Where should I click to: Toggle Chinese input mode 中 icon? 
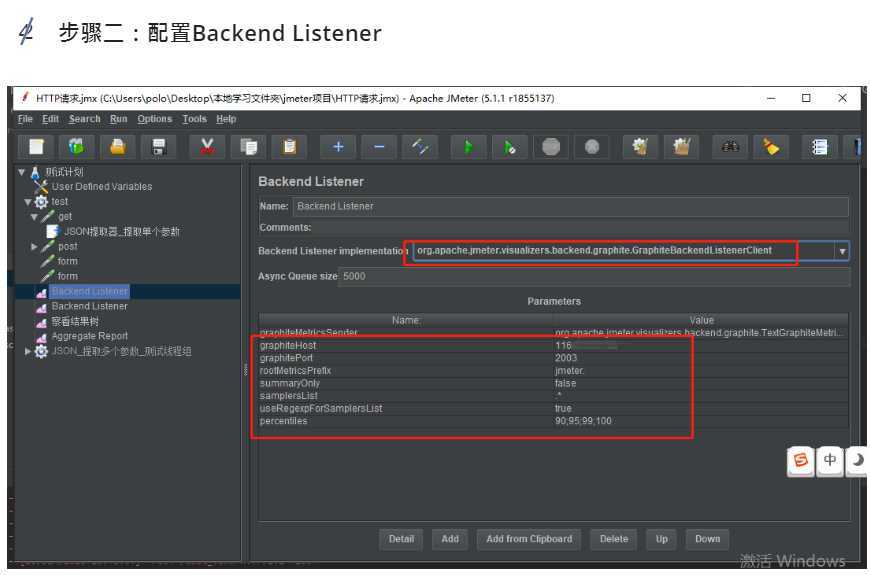point(829,461)
